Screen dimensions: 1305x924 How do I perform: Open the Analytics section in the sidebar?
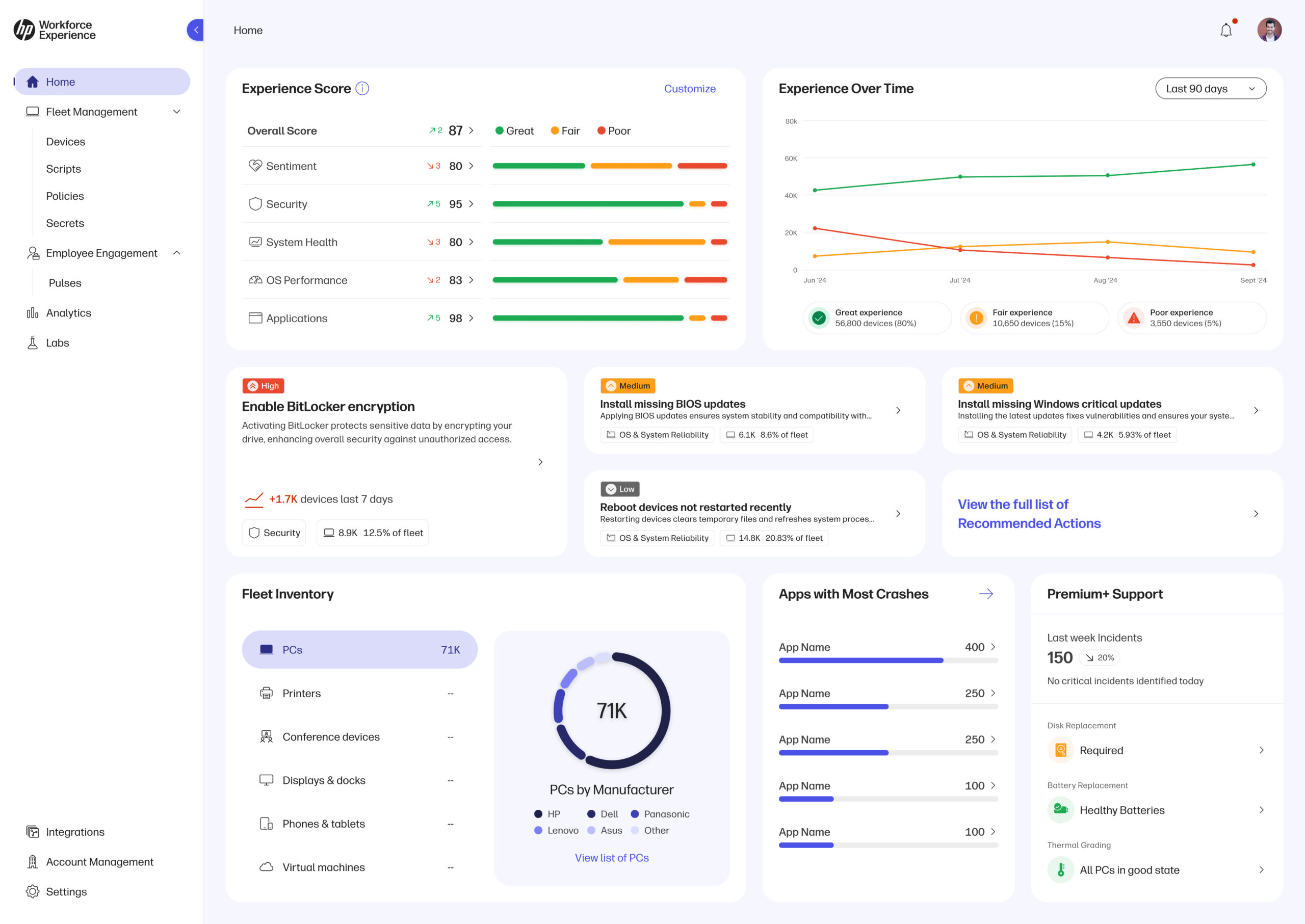coord(68,312)
